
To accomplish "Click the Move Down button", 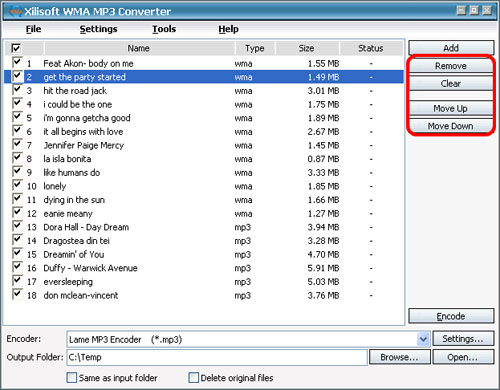I will click(x=451, y=126).
